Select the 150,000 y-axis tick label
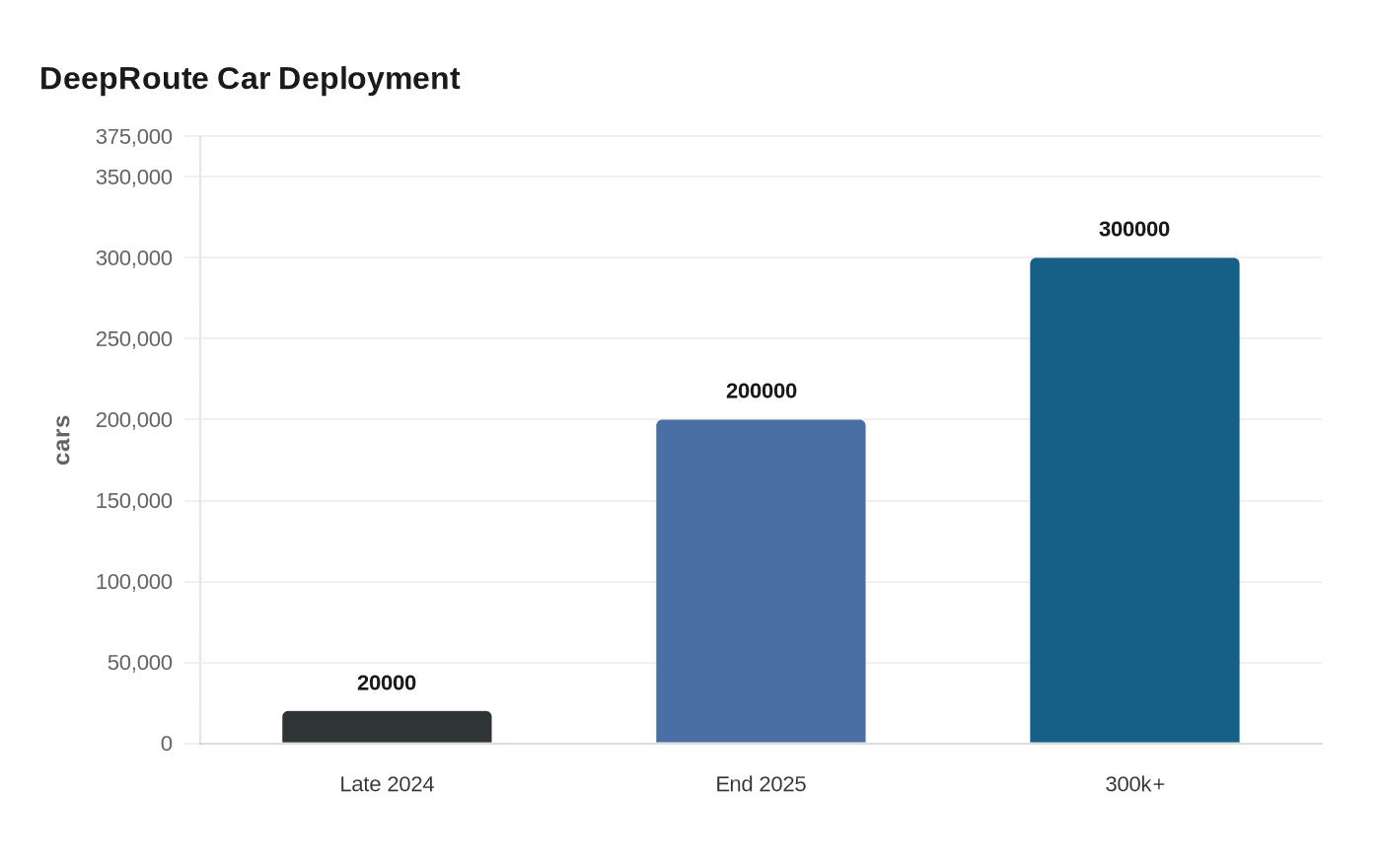Viewport: 1381px width, 868px height. [x=134, y=501]
